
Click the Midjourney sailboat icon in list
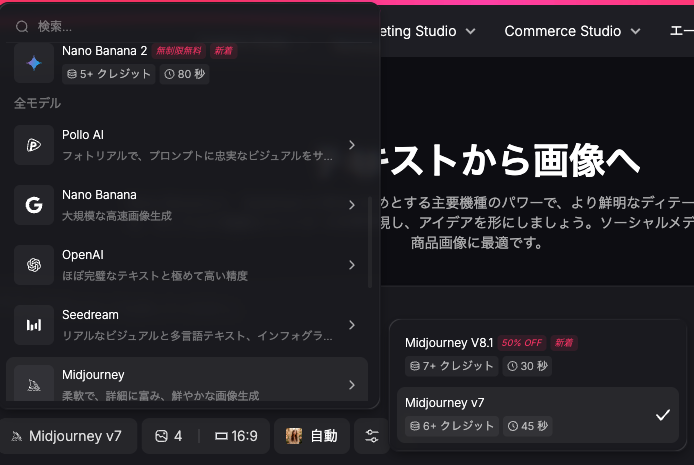click(x=34, y=384)
